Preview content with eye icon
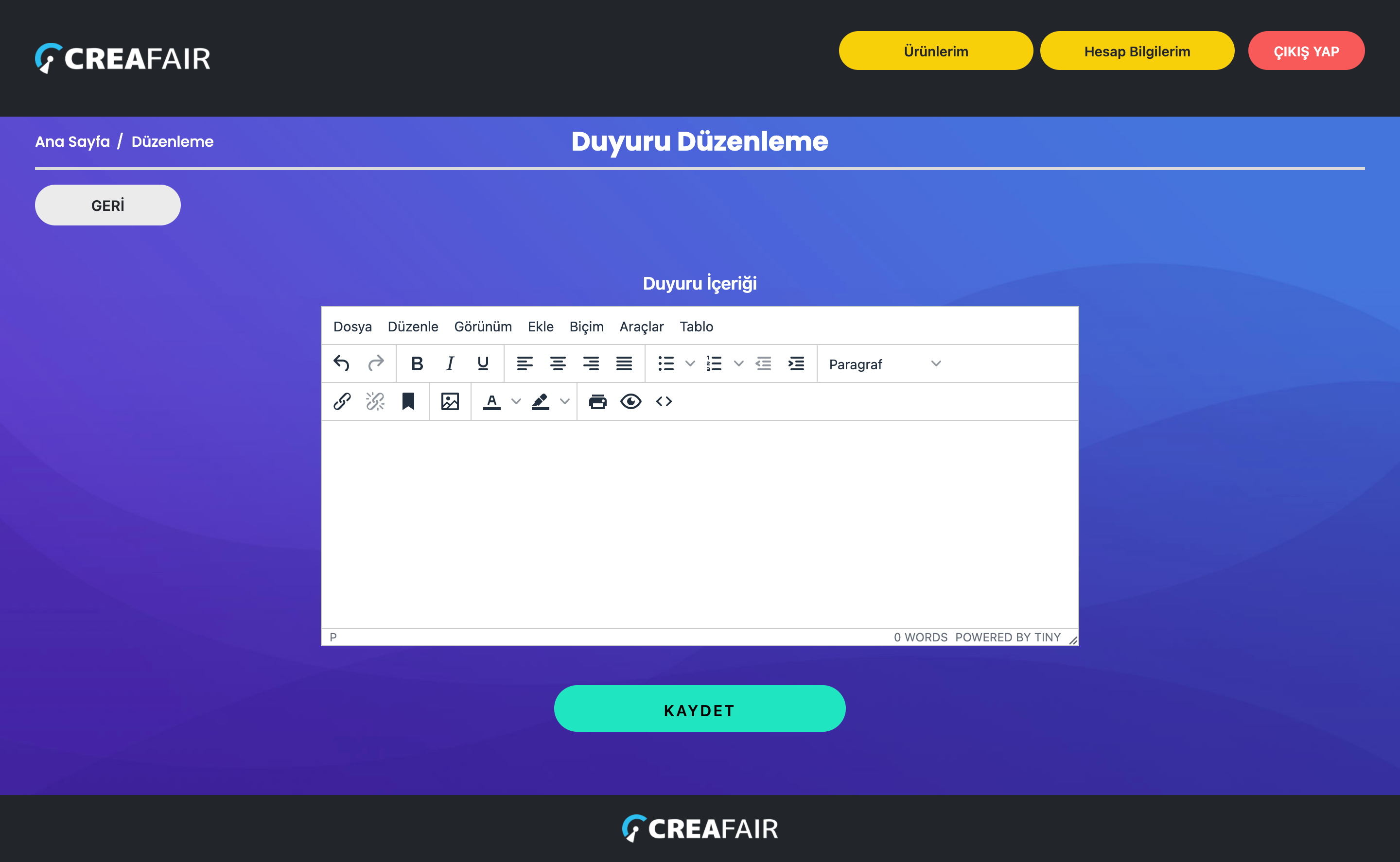The height and width of the screenshot is (862, 1400). [630, 401]
